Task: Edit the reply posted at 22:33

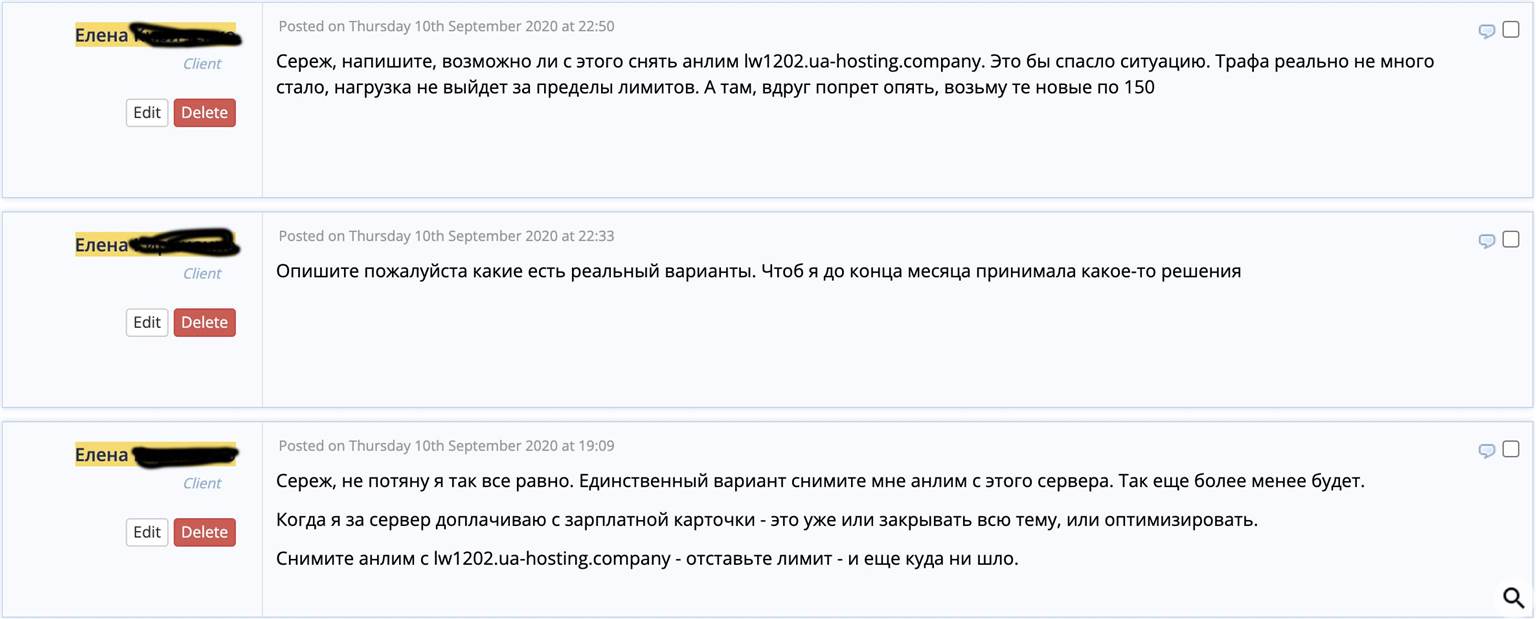Action: pos(147,323)
